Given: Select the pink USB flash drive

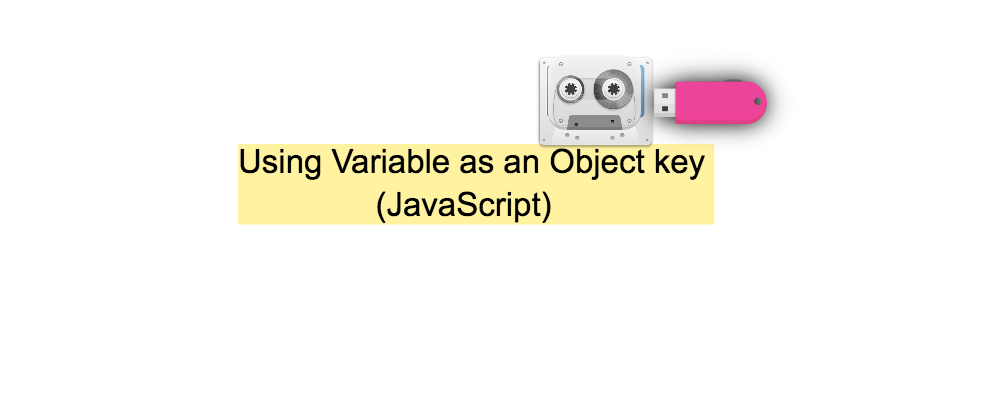Looking at the screenshot, I should pos(710,102).
